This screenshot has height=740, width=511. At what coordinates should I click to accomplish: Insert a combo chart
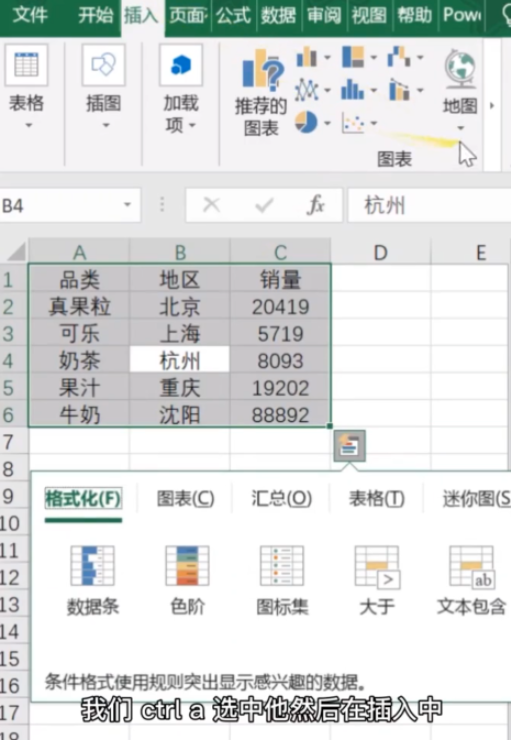point(399,90)
